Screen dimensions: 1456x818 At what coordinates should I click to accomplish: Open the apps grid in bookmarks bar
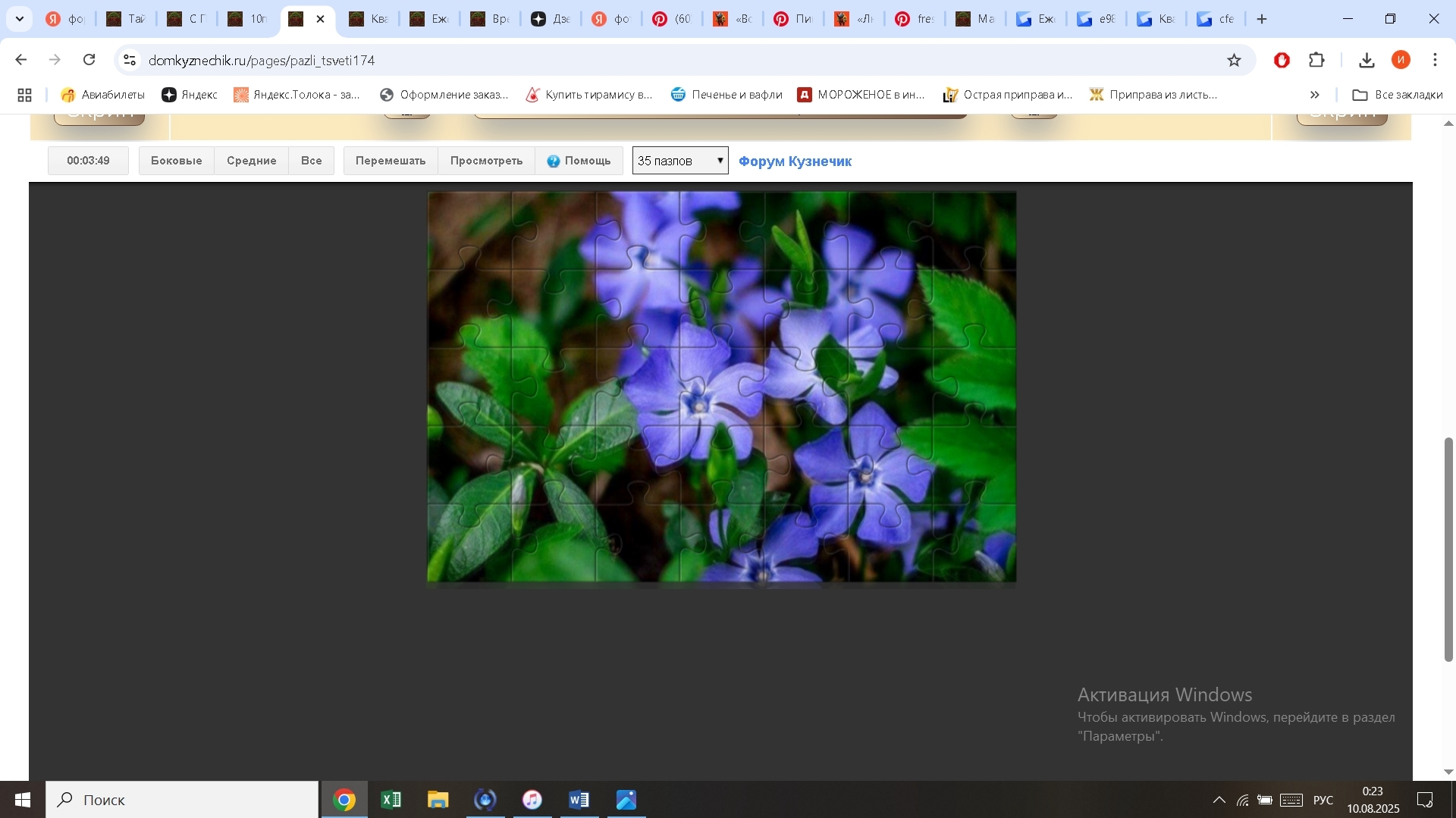pos(25,95)
